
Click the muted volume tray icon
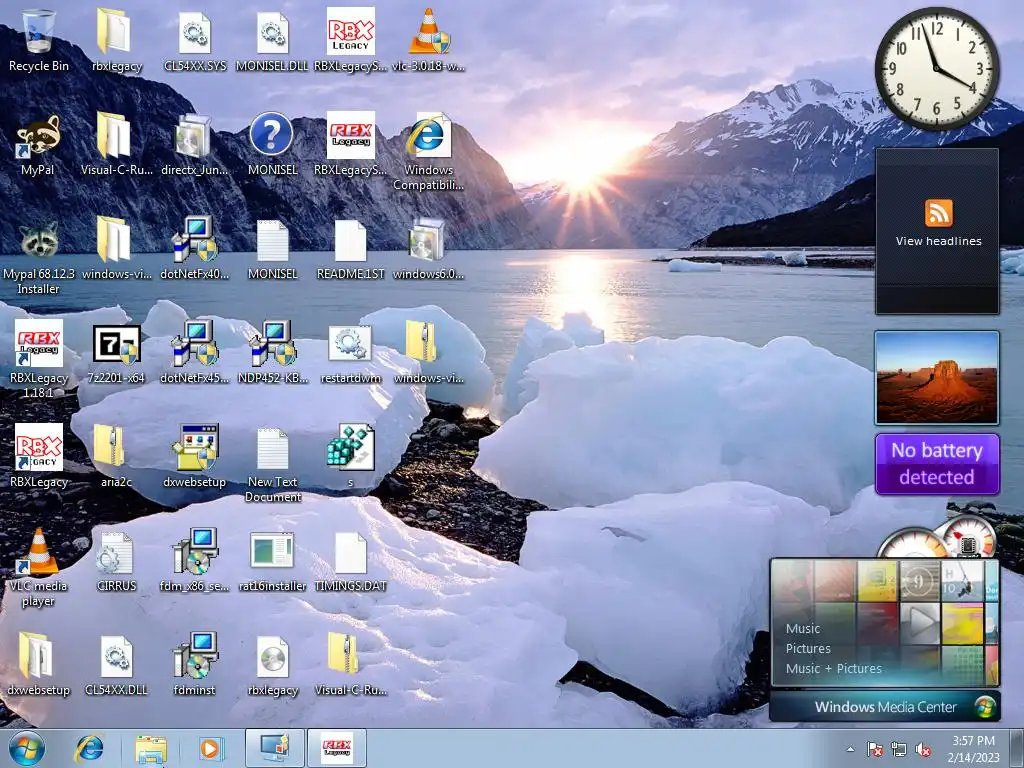(923, 749)
